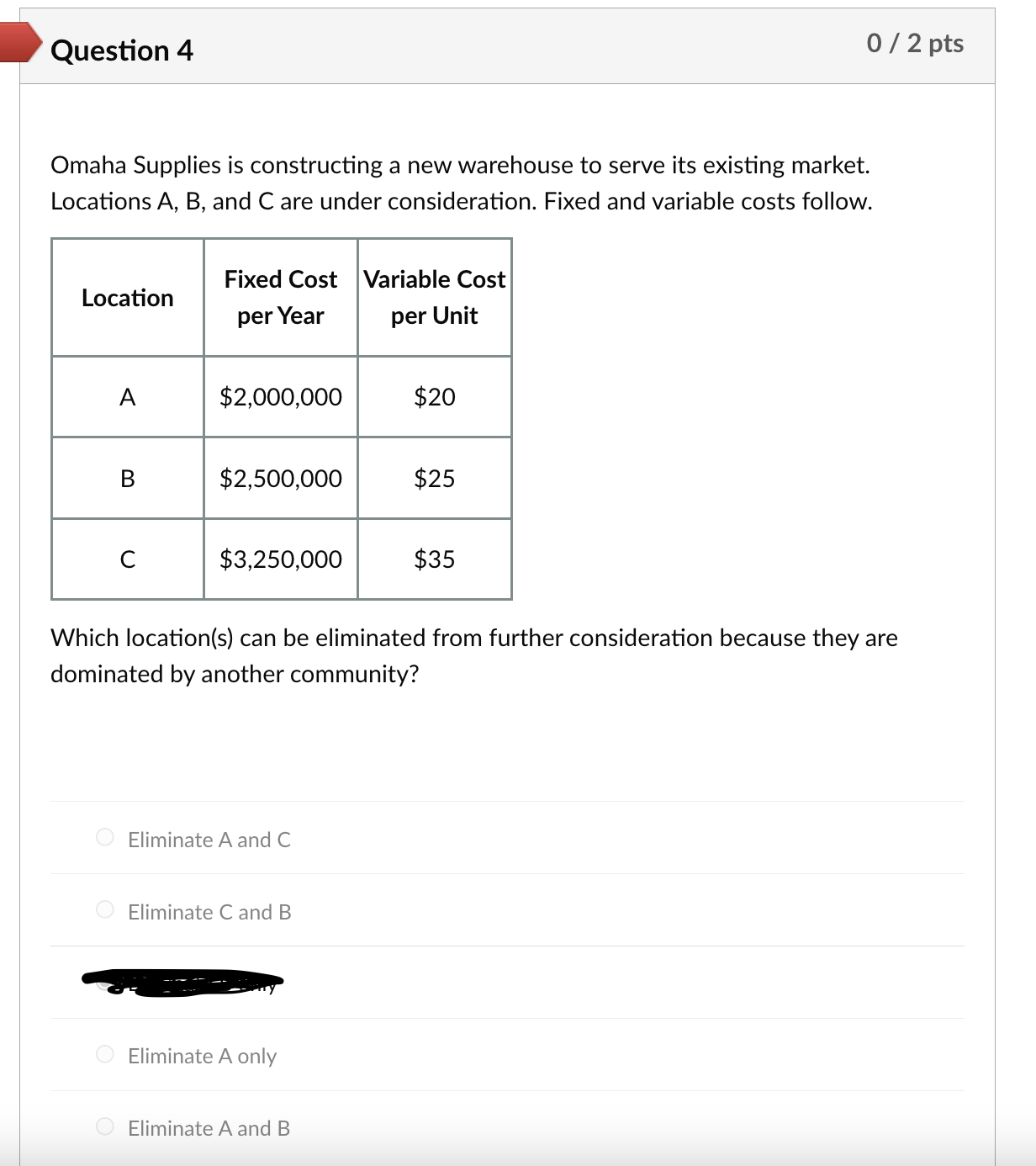Click the 'Fixed Cost per Year' column header

pos(280,297)
